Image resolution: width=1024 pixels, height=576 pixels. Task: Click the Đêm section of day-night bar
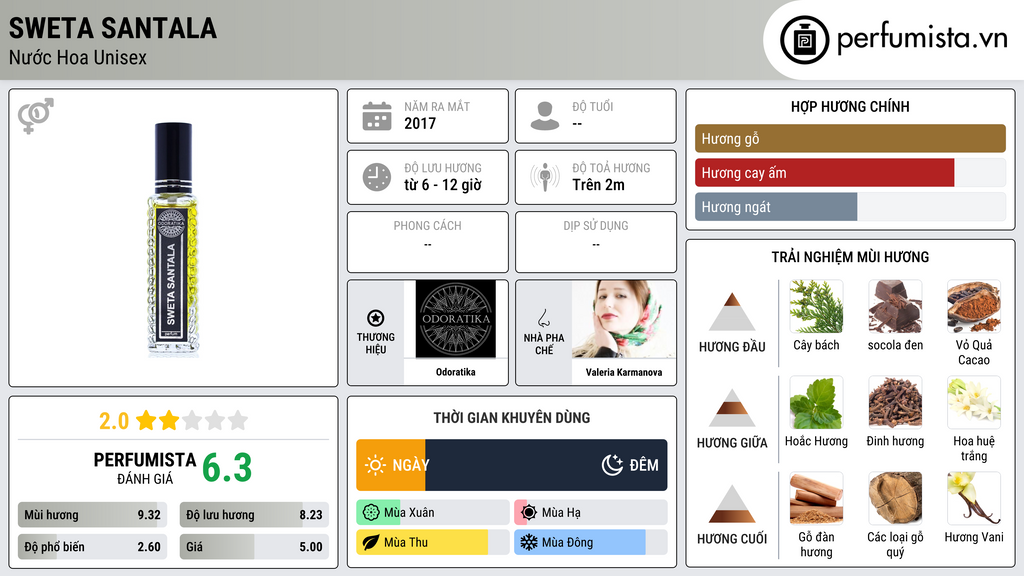(x=546, y=465)
